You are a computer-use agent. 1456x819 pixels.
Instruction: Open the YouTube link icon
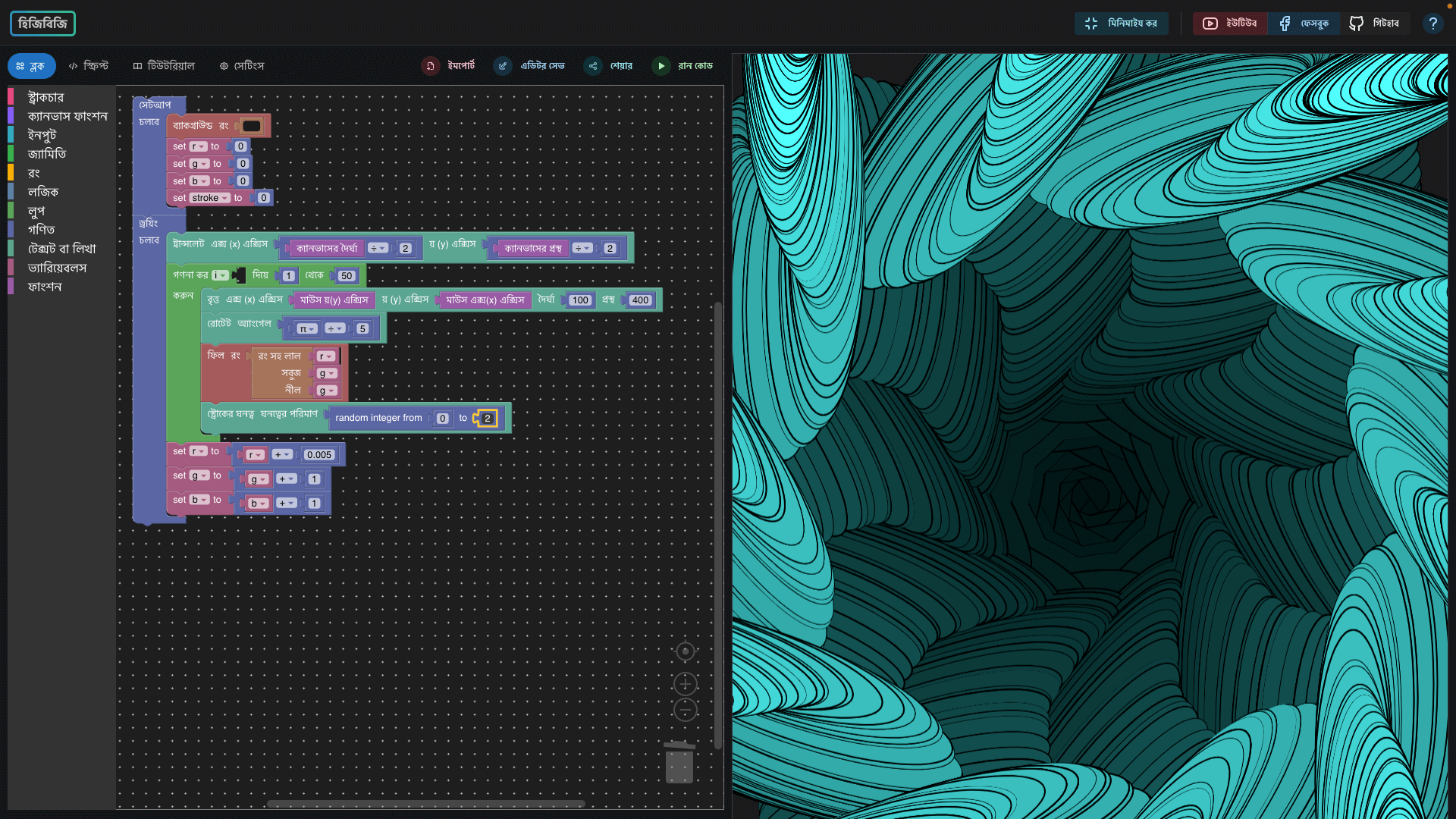tap(1210, 24)
